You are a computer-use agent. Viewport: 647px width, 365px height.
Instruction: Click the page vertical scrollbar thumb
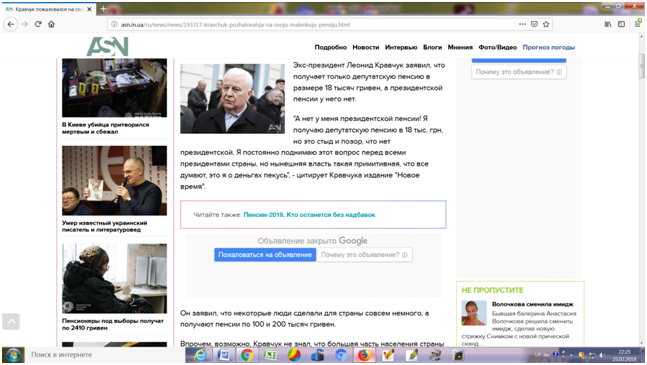click(x=642, y=66)
